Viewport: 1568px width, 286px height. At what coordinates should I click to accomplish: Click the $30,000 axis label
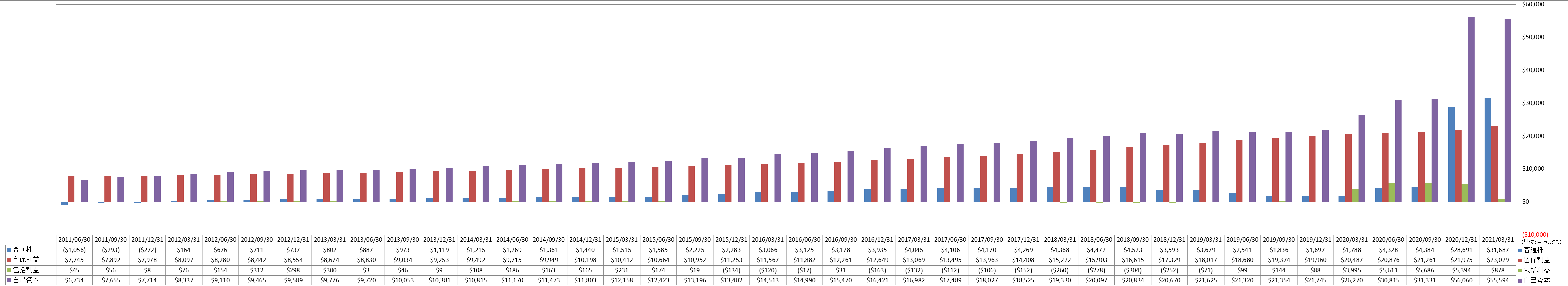pyautogui.click(x=1533, y=103)
